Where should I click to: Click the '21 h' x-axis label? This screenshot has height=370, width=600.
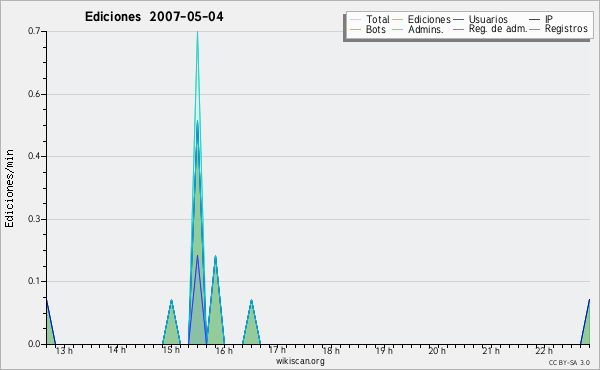491,350
